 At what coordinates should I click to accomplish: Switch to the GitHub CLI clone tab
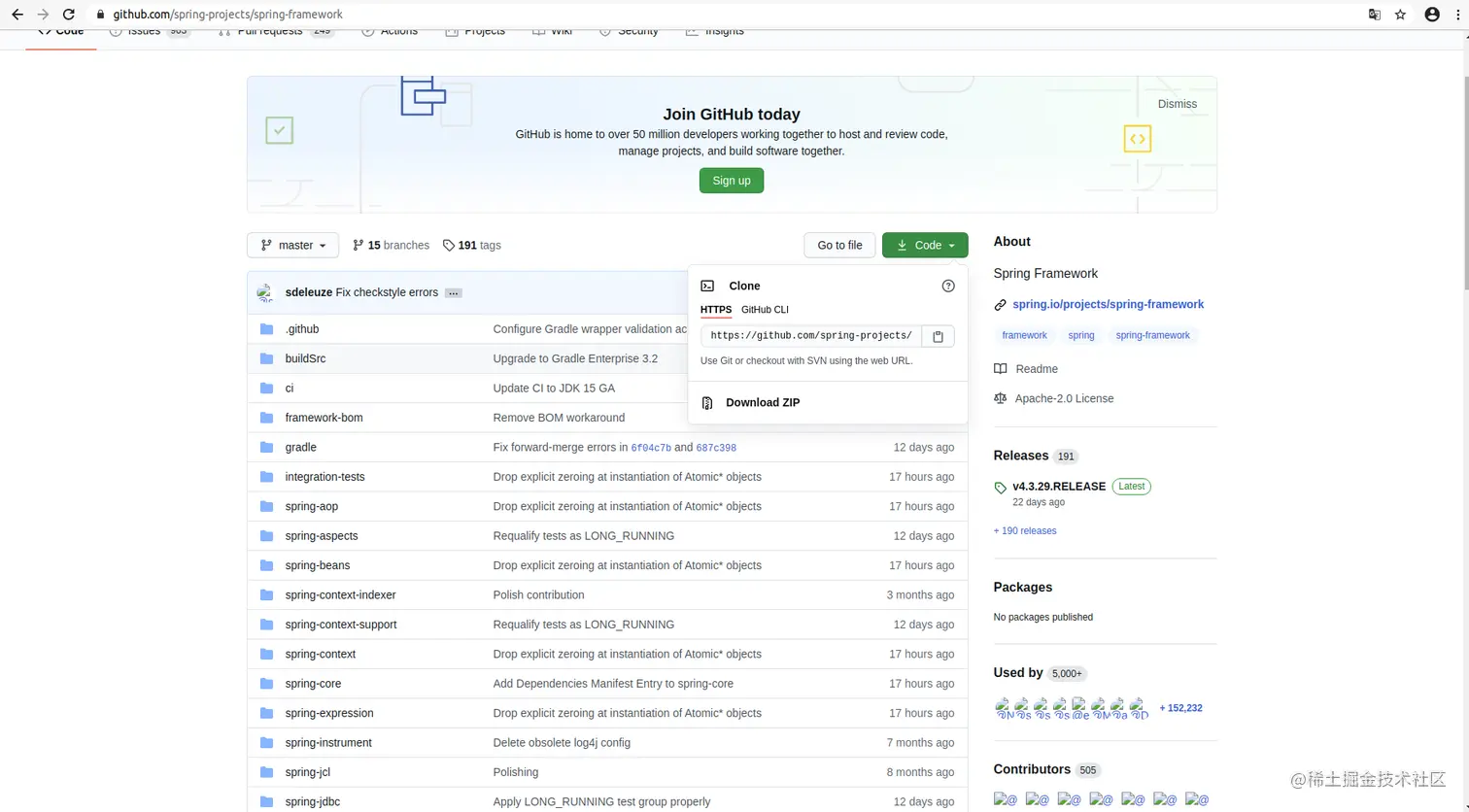click(765, 310)
